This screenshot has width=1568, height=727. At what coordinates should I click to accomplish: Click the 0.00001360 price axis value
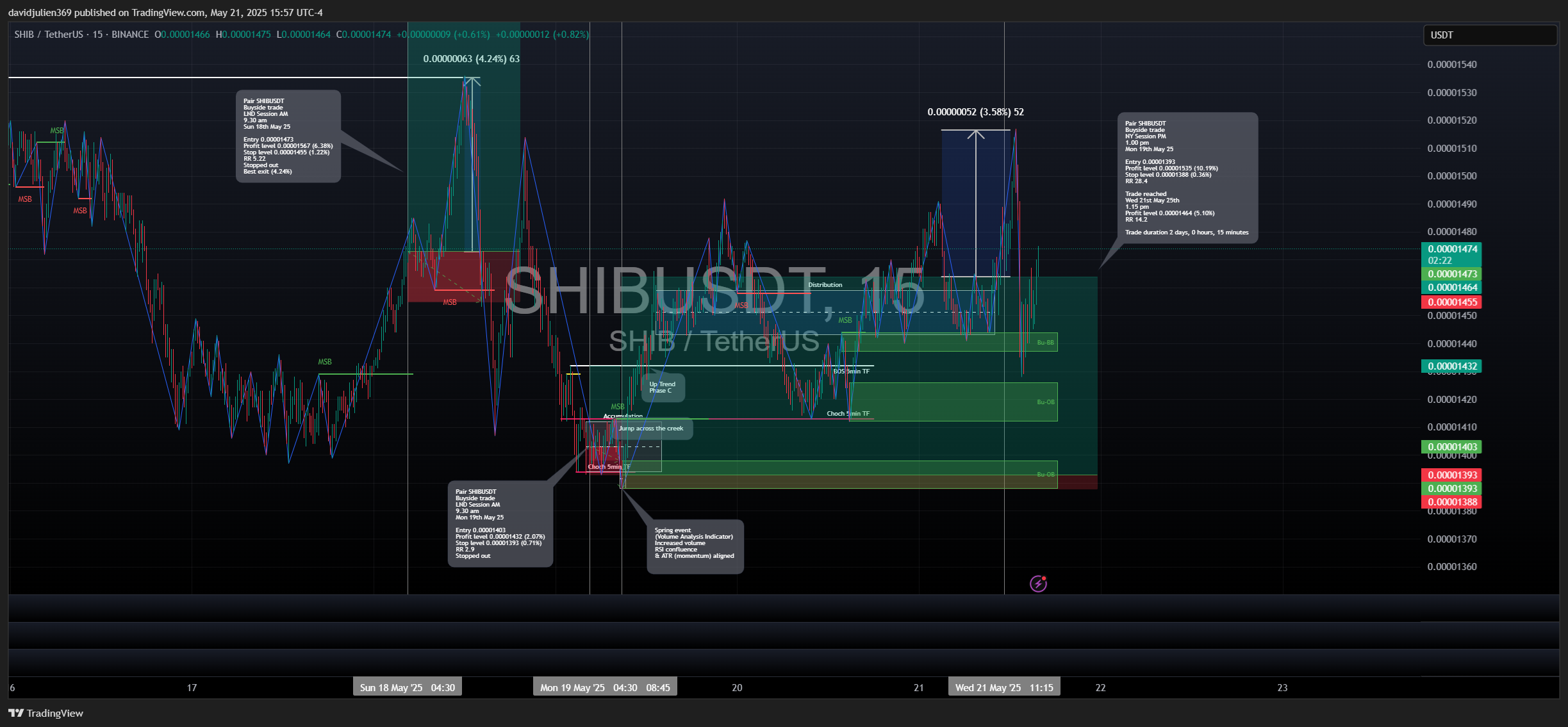(x=1452, y=567)
